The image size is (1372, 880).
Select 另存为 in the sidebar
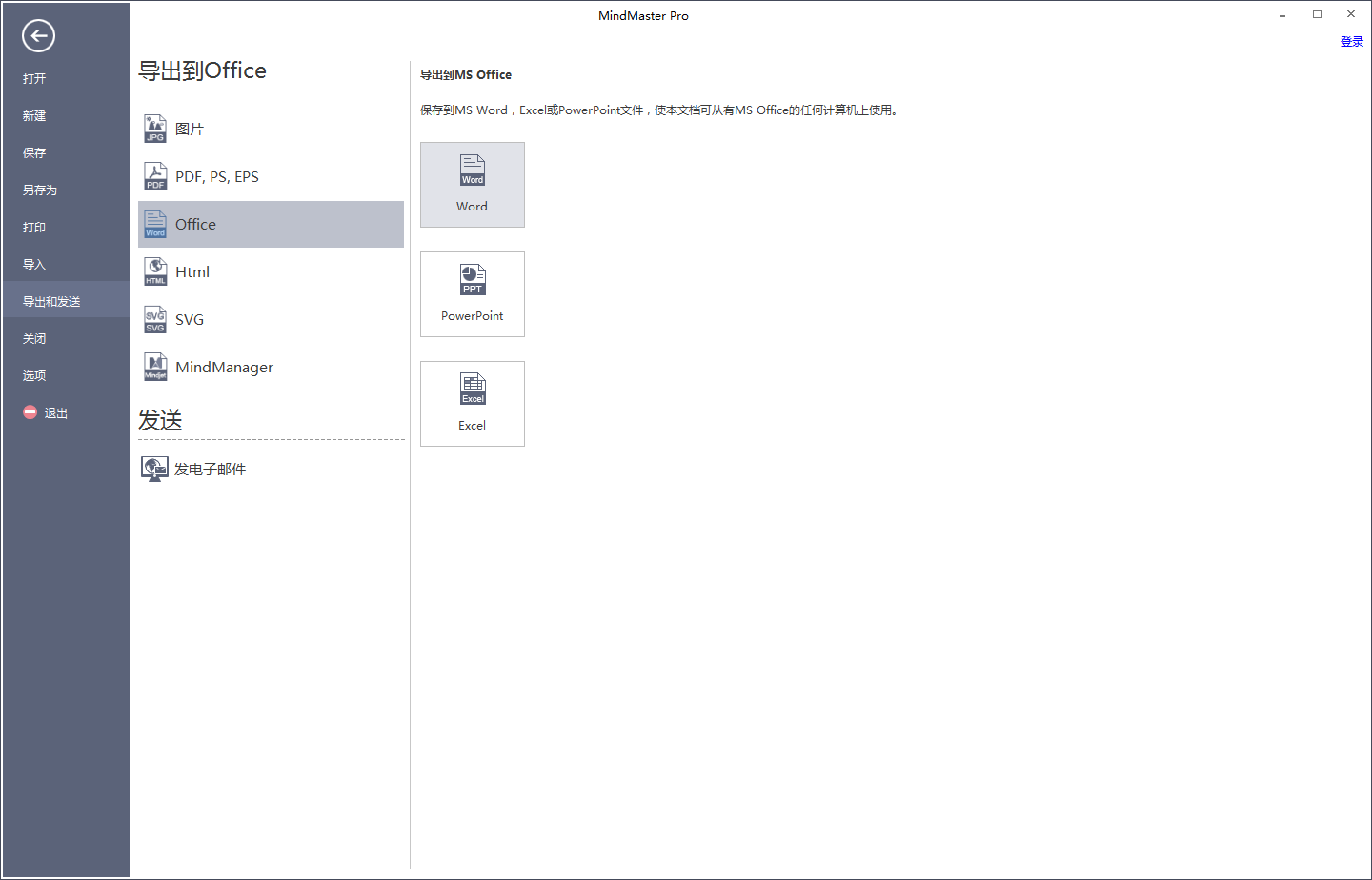[x=40, y=190]
